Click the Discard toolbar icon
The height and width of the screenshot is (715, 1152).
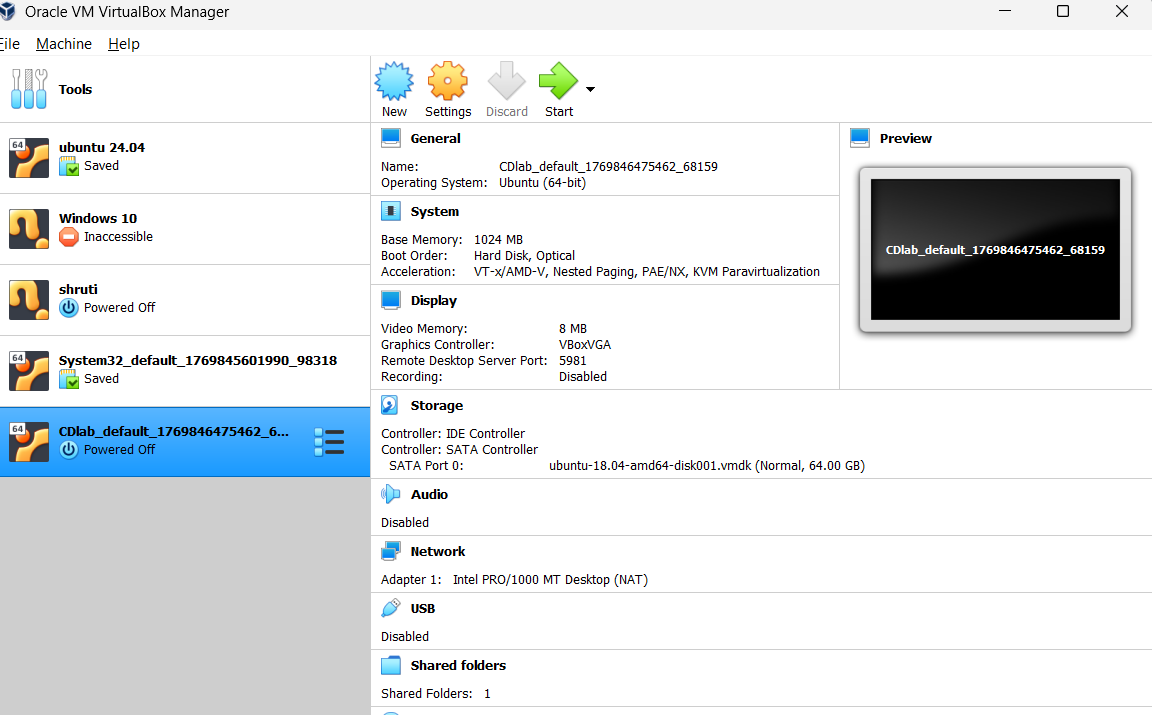[x=506, y=88]
